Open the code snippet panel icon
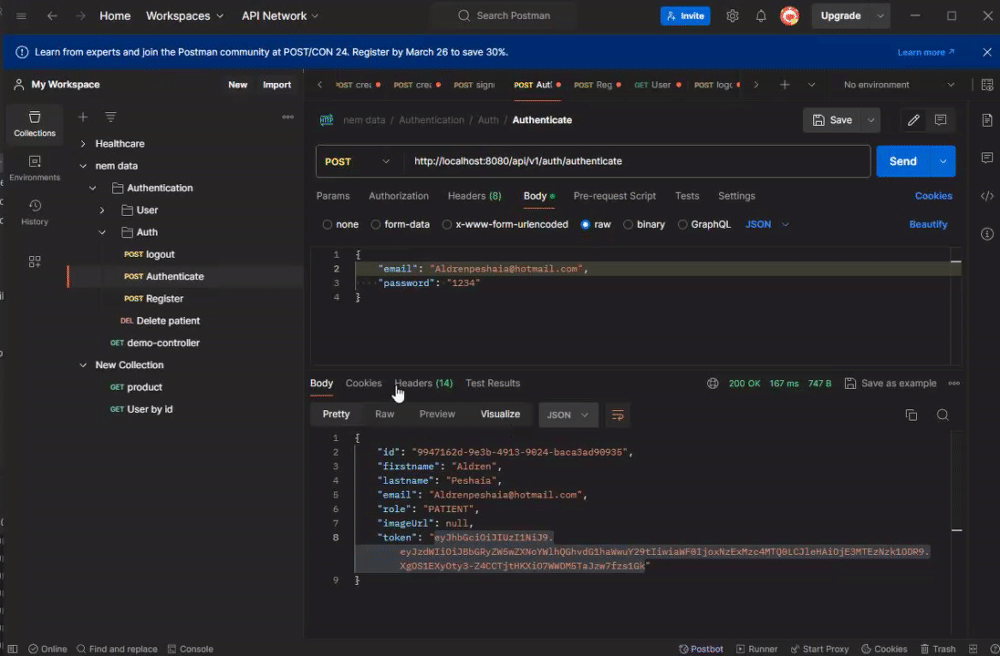1000x656 pixels. coord(987,196)
